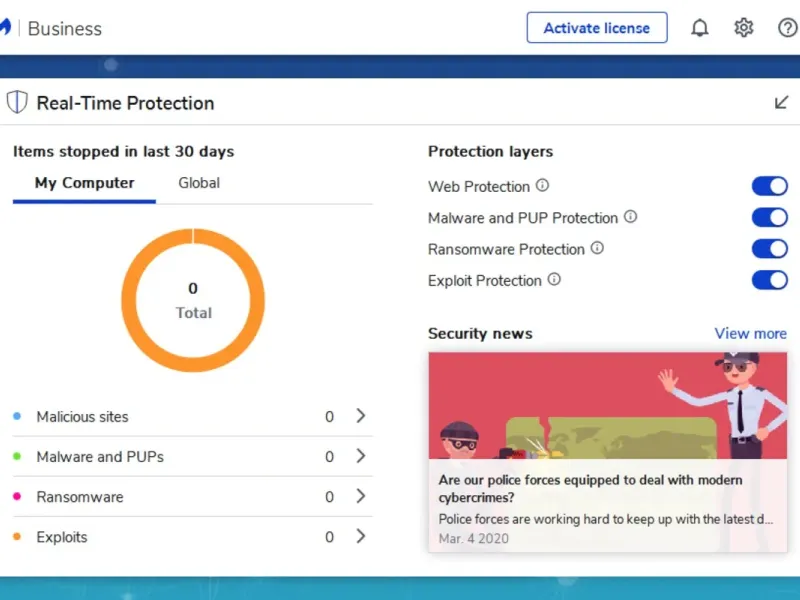This screenshot has height=600, width=800.
Task: Click the Web Protection info icon
Action: point(543,186)
